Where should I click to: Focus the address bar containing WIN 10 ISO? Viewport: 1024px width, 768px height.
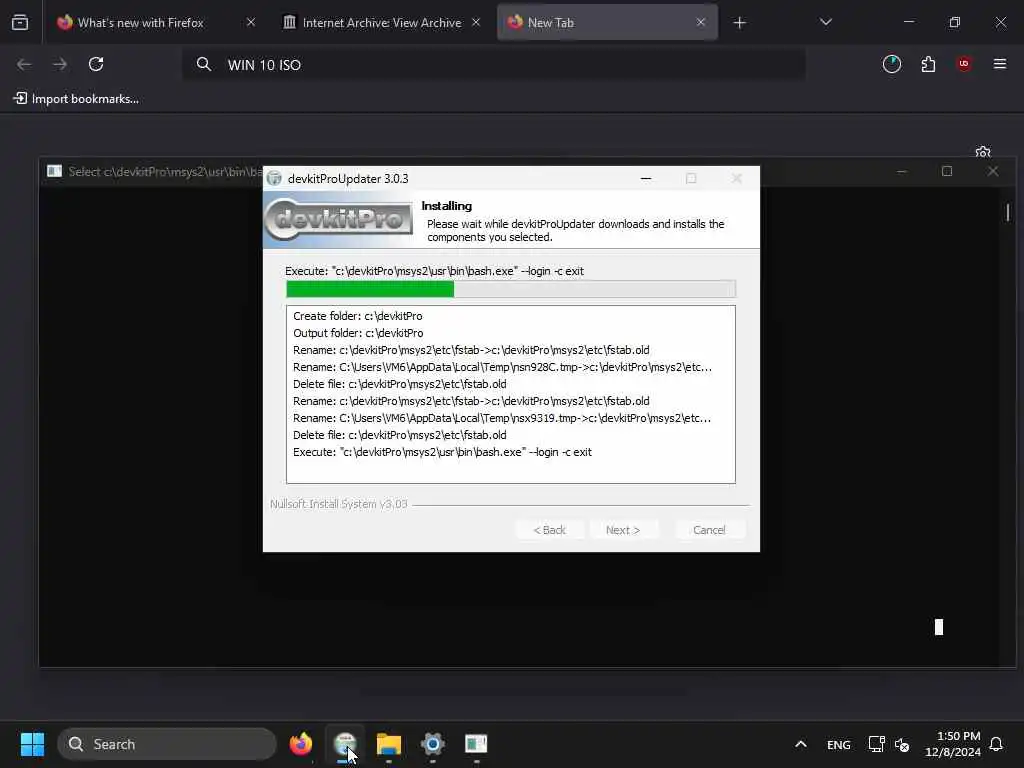[x=494, y=65]
